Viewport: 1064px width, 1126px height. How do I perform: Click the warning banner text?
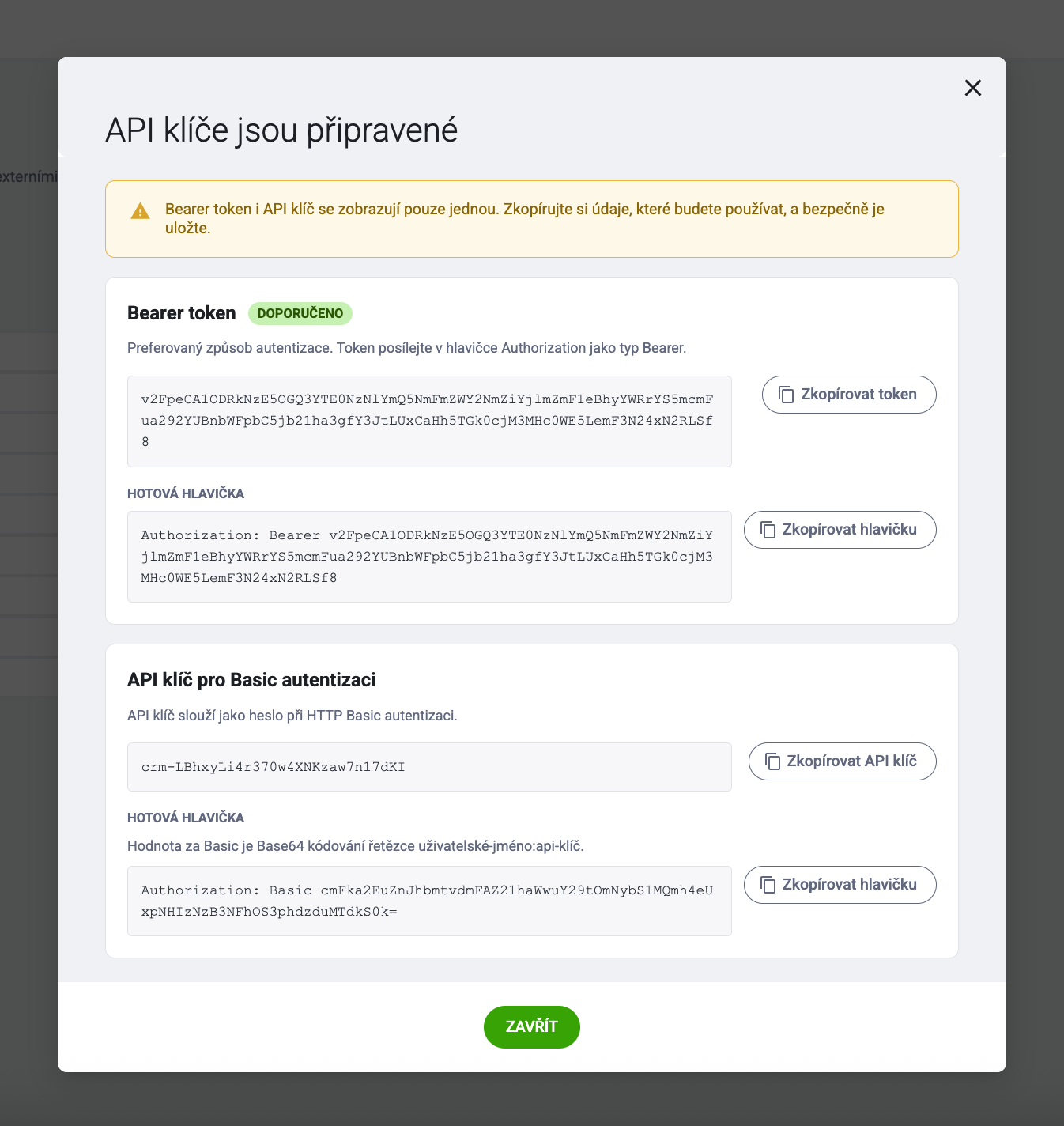[524, 219]
